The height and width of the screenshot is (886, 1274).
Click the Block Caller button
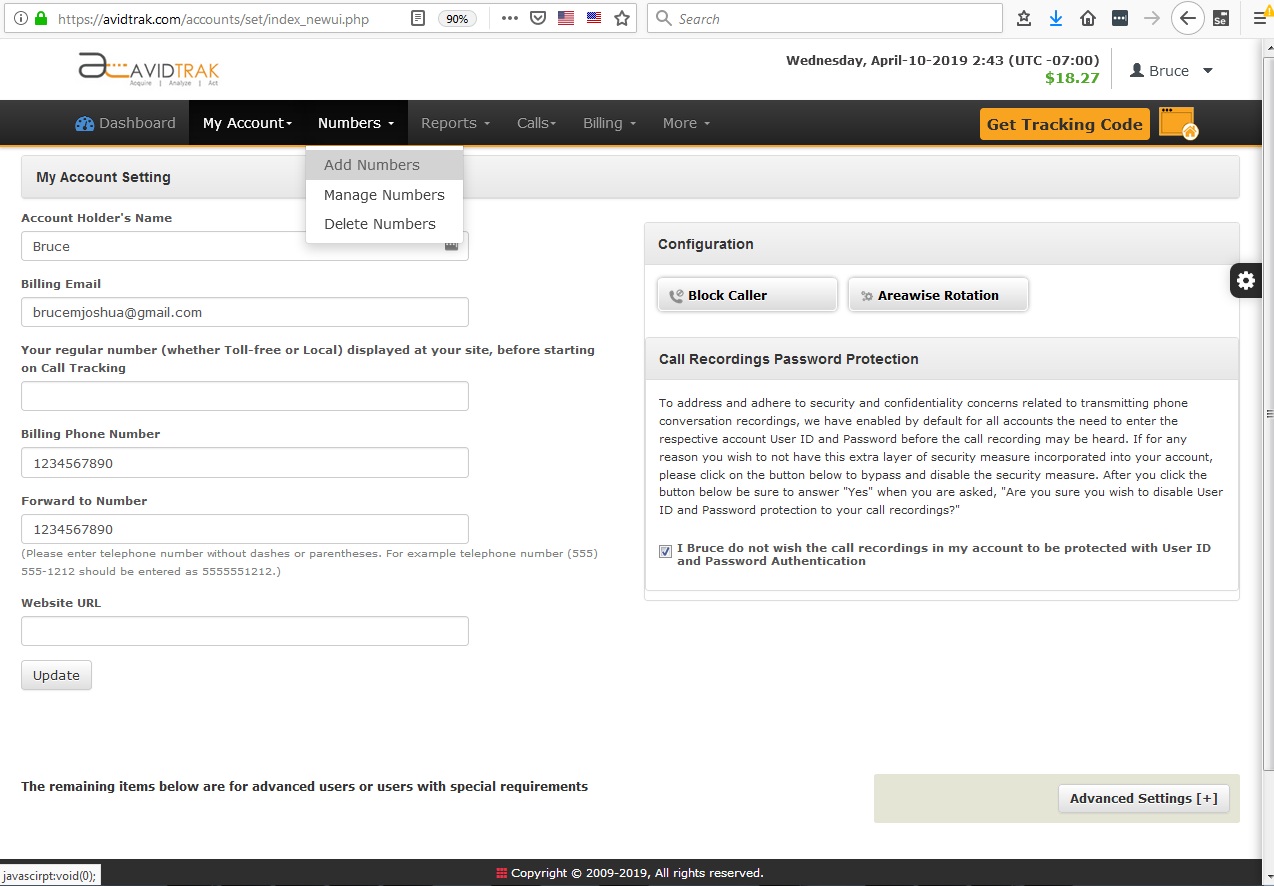pyautogui.click(x=747, y=295)
